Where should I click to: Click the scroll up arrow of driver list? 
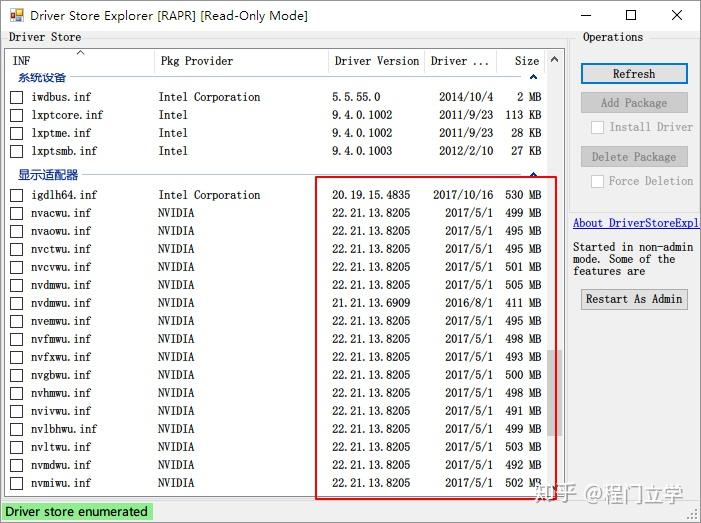point(554,59)
